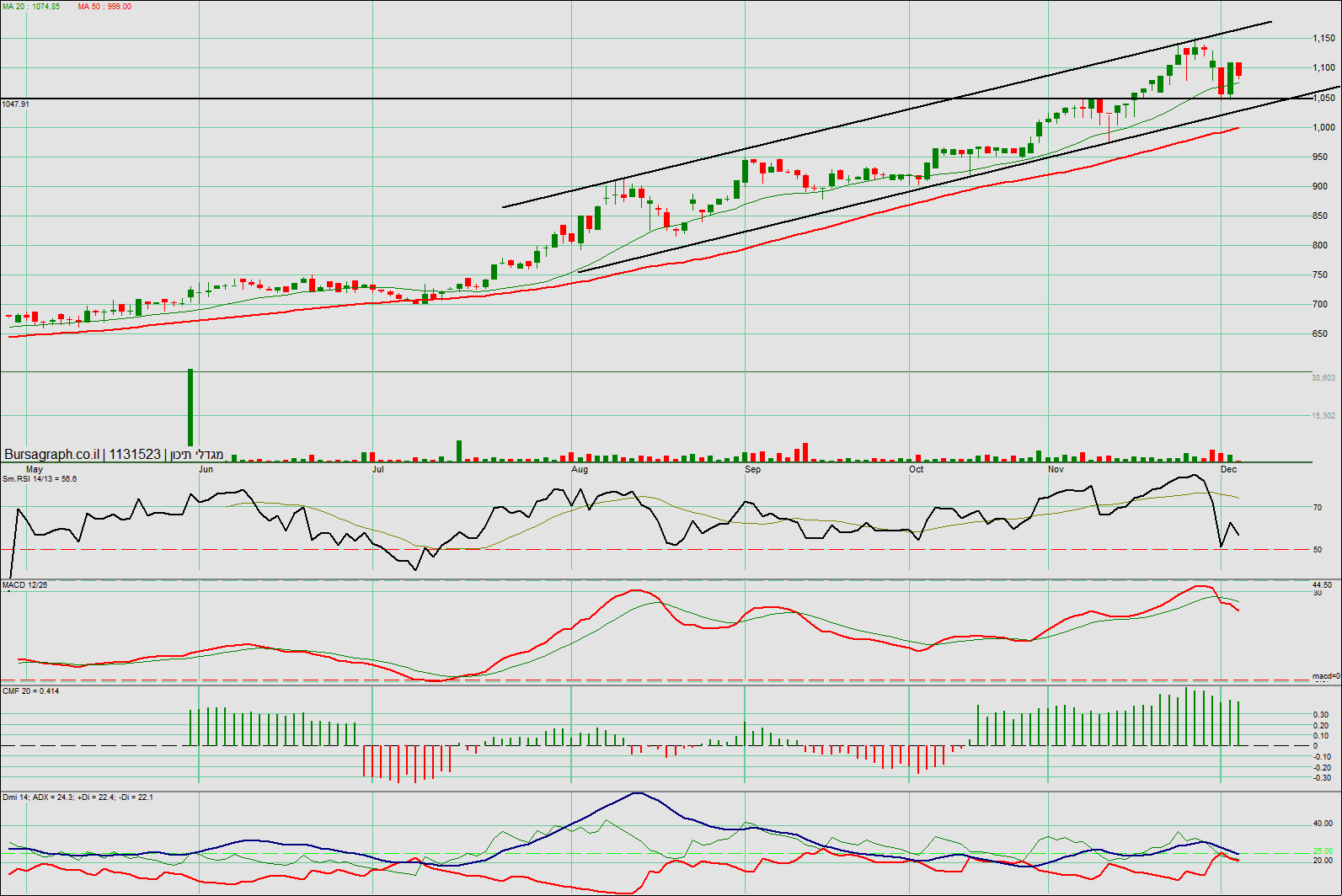
Task: Select the RSI 70 level label
Action: tap(1318, 508)
